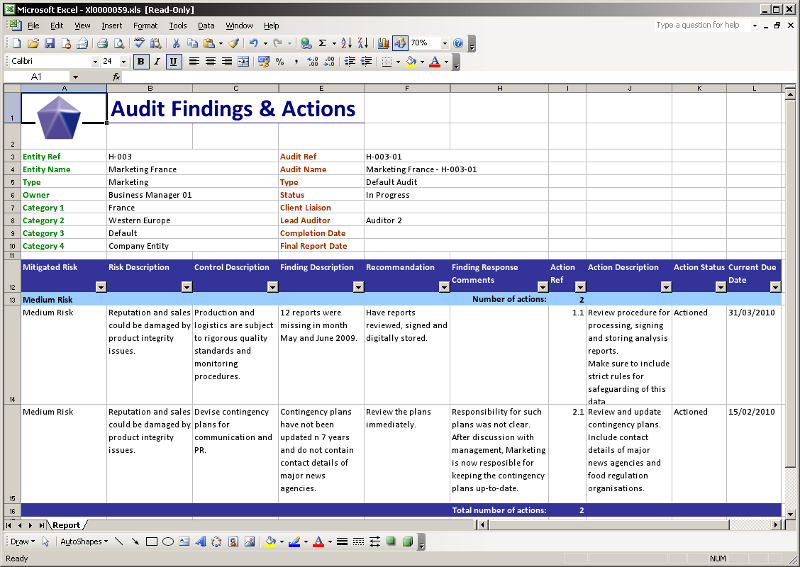Click the Print icon in the toolbar
The image size is (800, 567).
pyautogui.click(x=103, y=43)
